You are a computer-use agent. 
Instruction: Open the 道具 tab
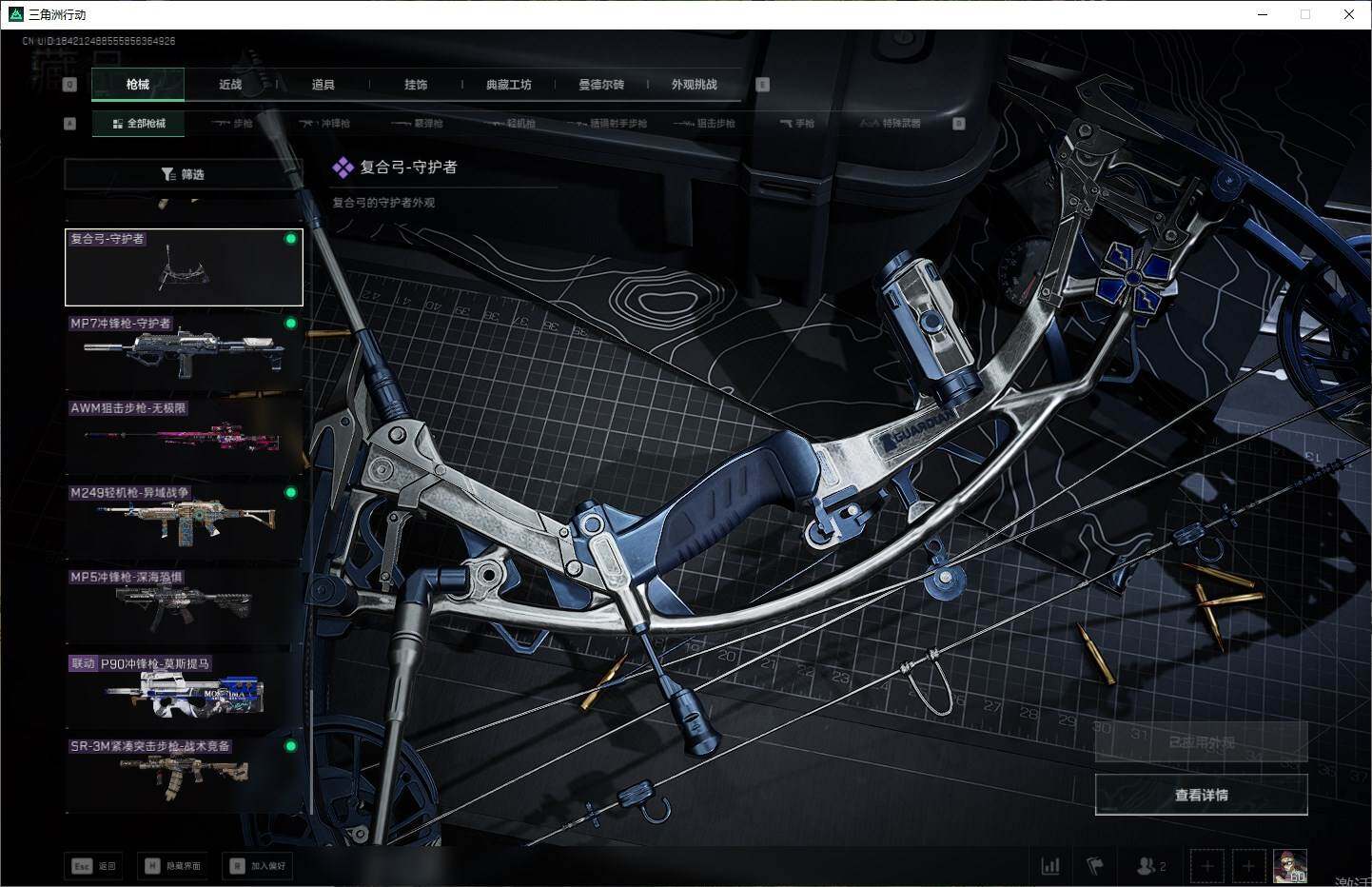pyautogui.click(x=323, y=85)
